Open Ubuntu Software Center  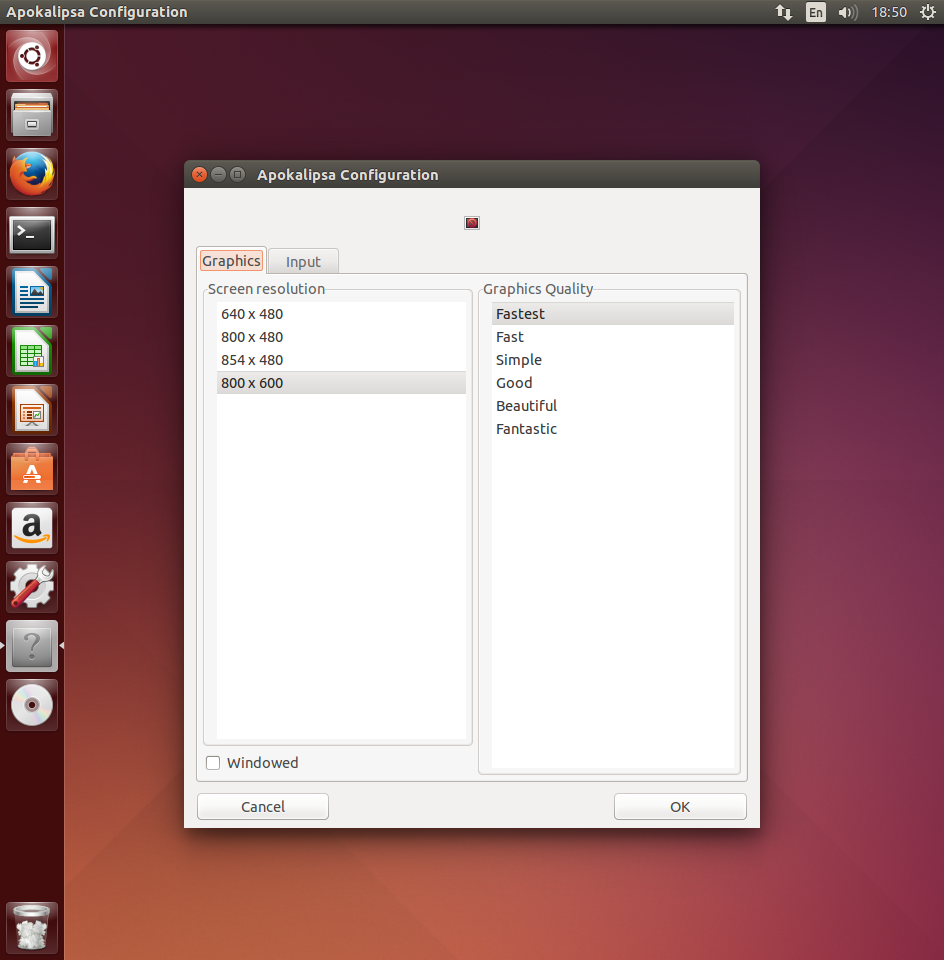[32, 470]
